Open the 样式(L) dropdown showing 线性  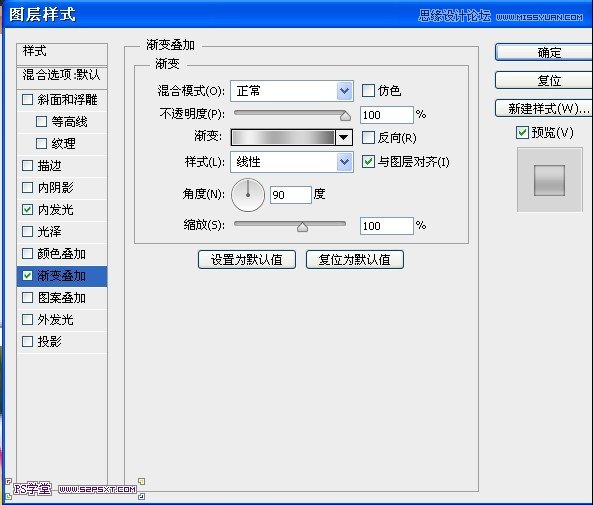pos(292,162)
